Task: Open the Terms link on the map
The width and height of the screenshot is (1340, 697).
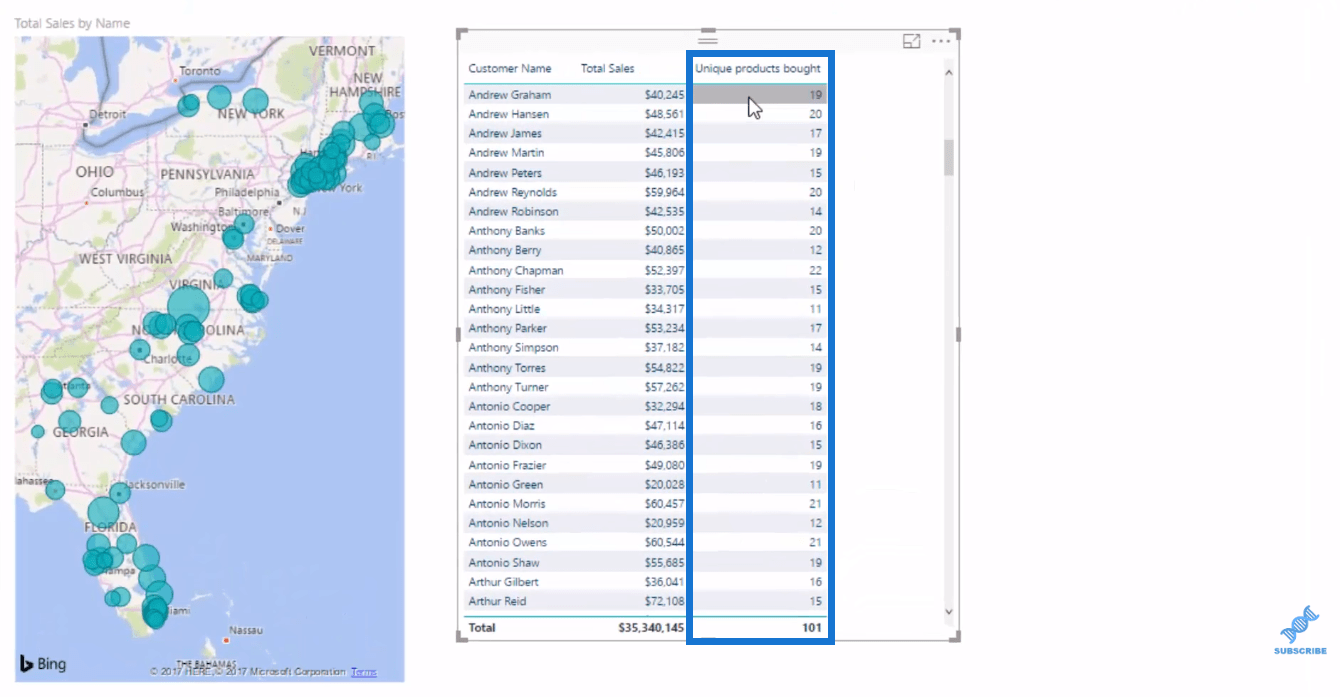Action: (x=364, y=672)
